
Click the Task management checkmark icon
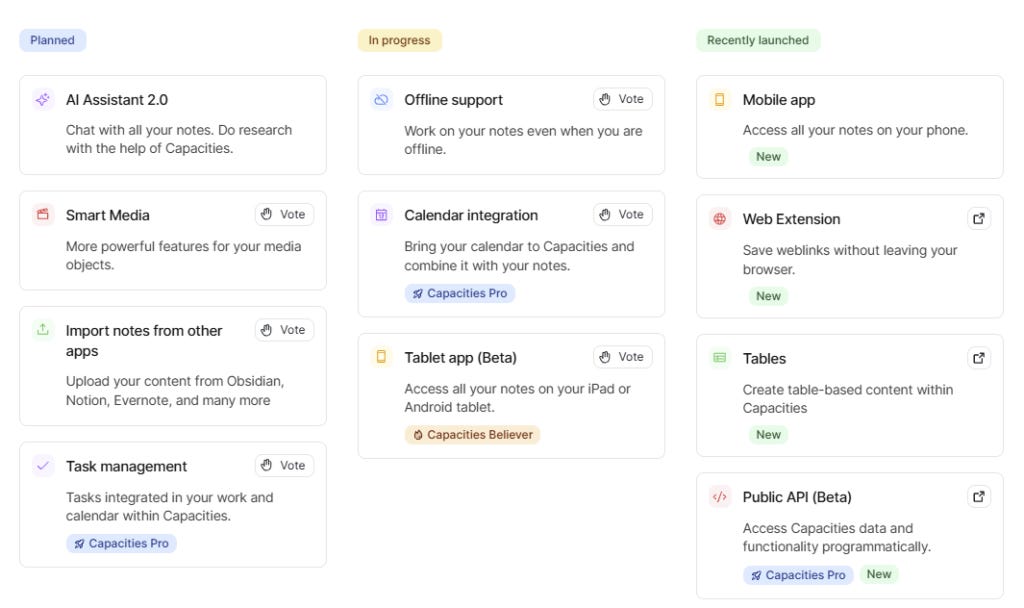coord(43,466)
